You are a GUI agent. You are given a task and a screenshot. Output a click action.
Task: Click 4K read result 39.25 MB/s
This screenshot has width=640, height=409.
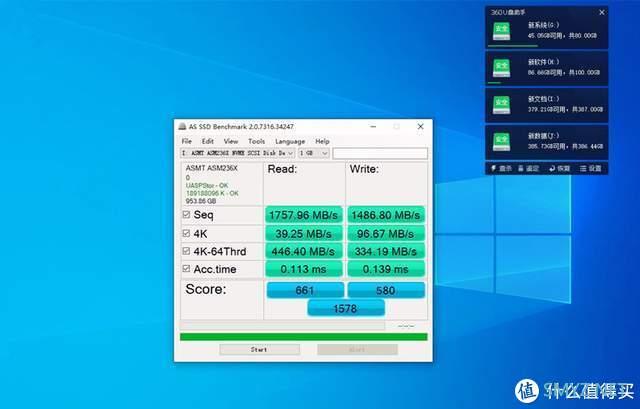coord(304,233)
